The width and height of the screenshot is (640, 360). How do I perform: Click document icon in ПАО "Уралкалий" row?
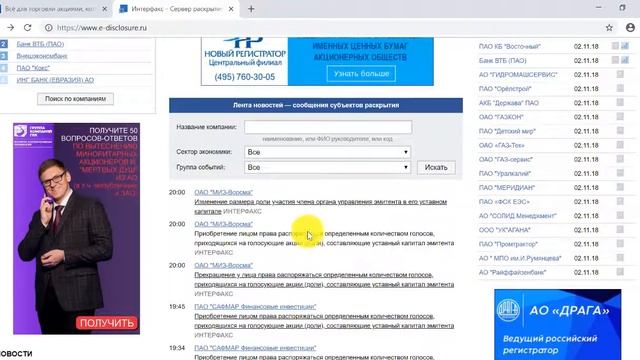coord(620,173)
